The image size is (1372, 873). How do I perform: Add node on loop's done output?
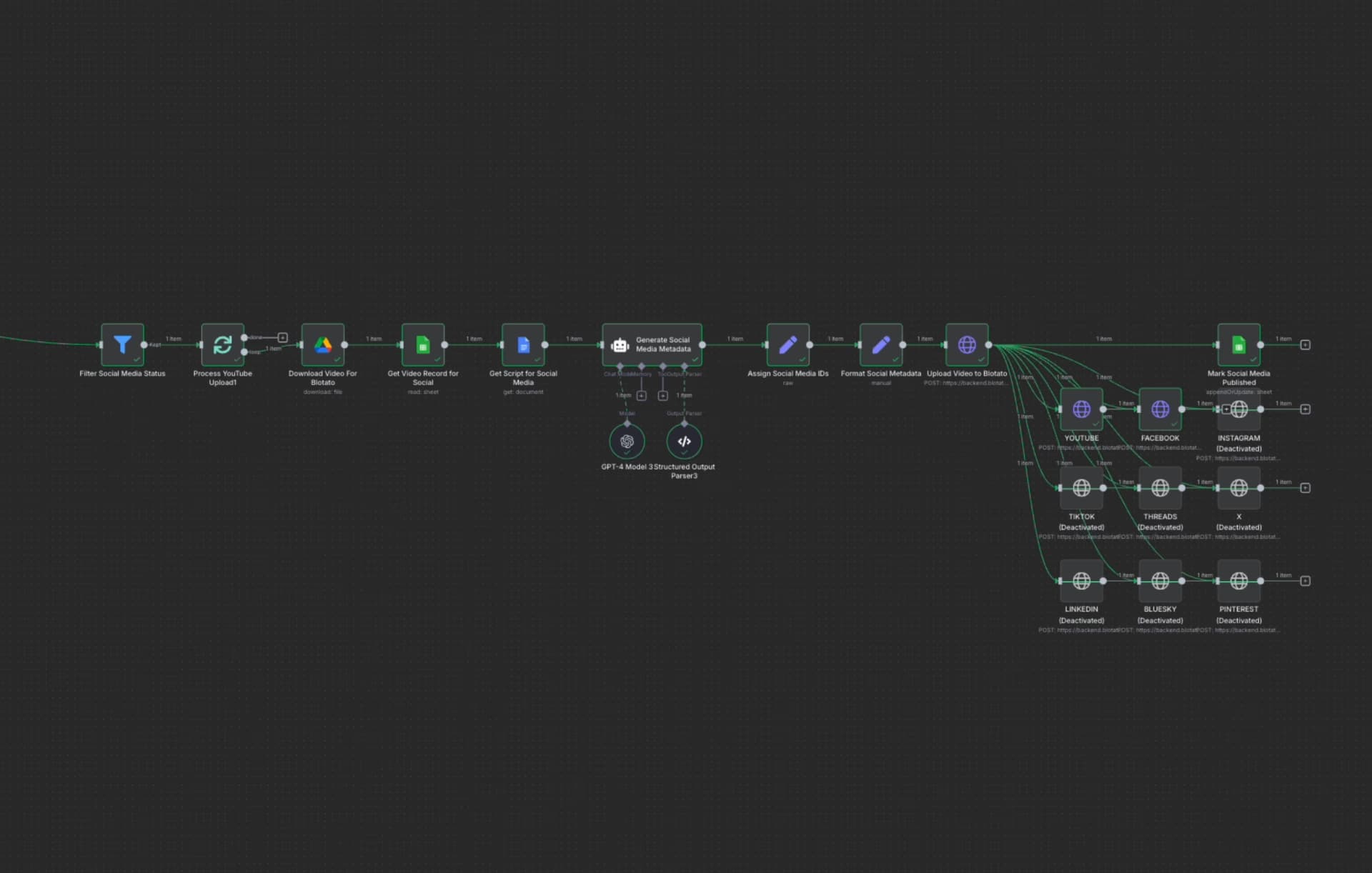[282, 337]
